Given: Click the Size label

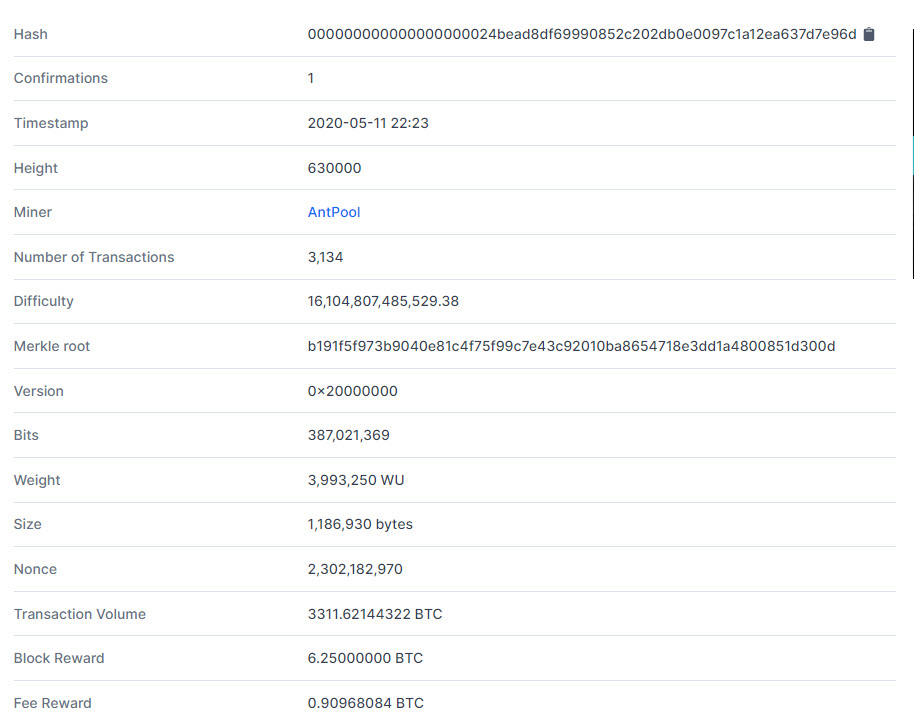Looking at the screenshot, I should [27, 524].
